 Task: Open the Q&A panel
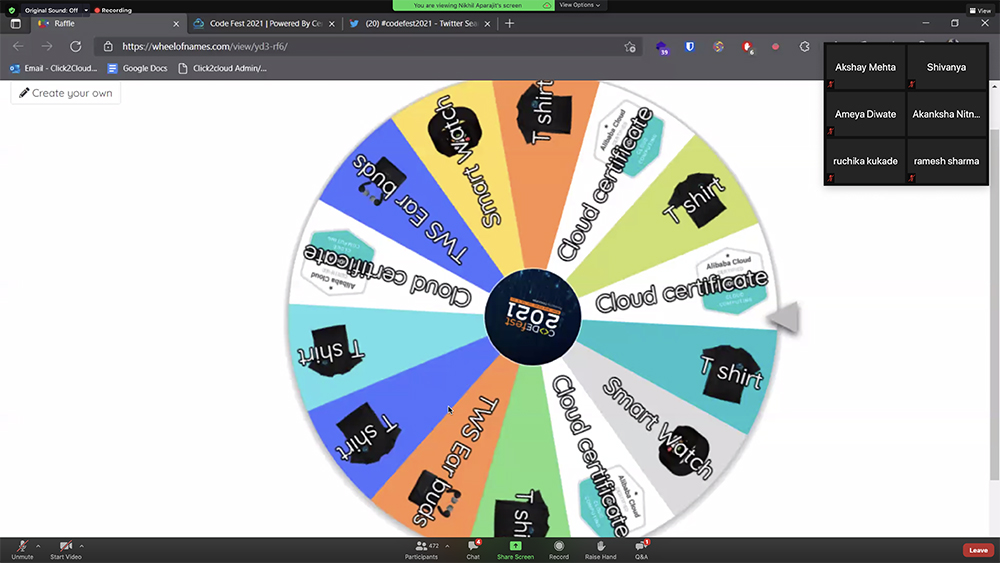[642, 550]
